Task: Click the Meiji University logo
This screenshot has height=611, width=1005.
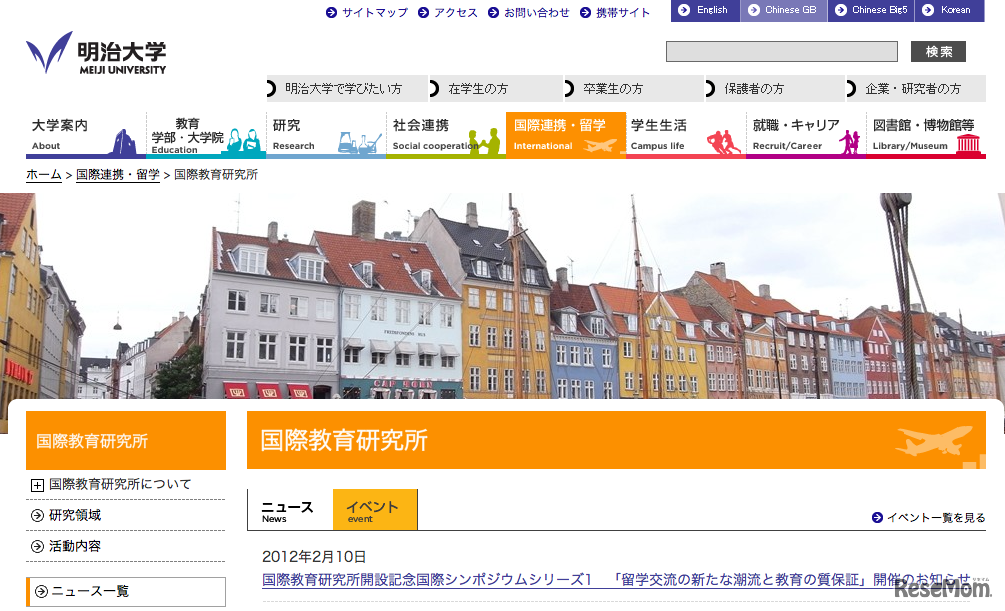Action: pyautogui.click(x=96, y=53)
